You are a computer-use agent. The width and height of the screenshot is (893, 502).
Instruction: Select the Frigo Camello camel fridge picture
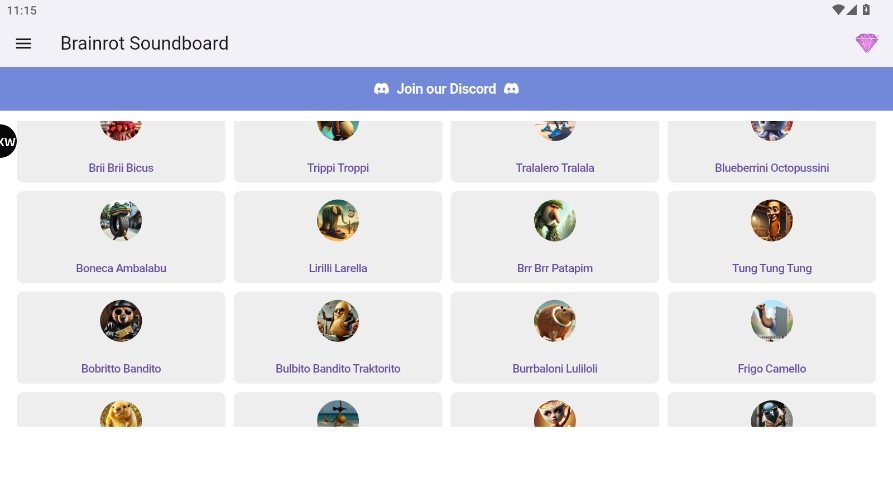point(772,321)
